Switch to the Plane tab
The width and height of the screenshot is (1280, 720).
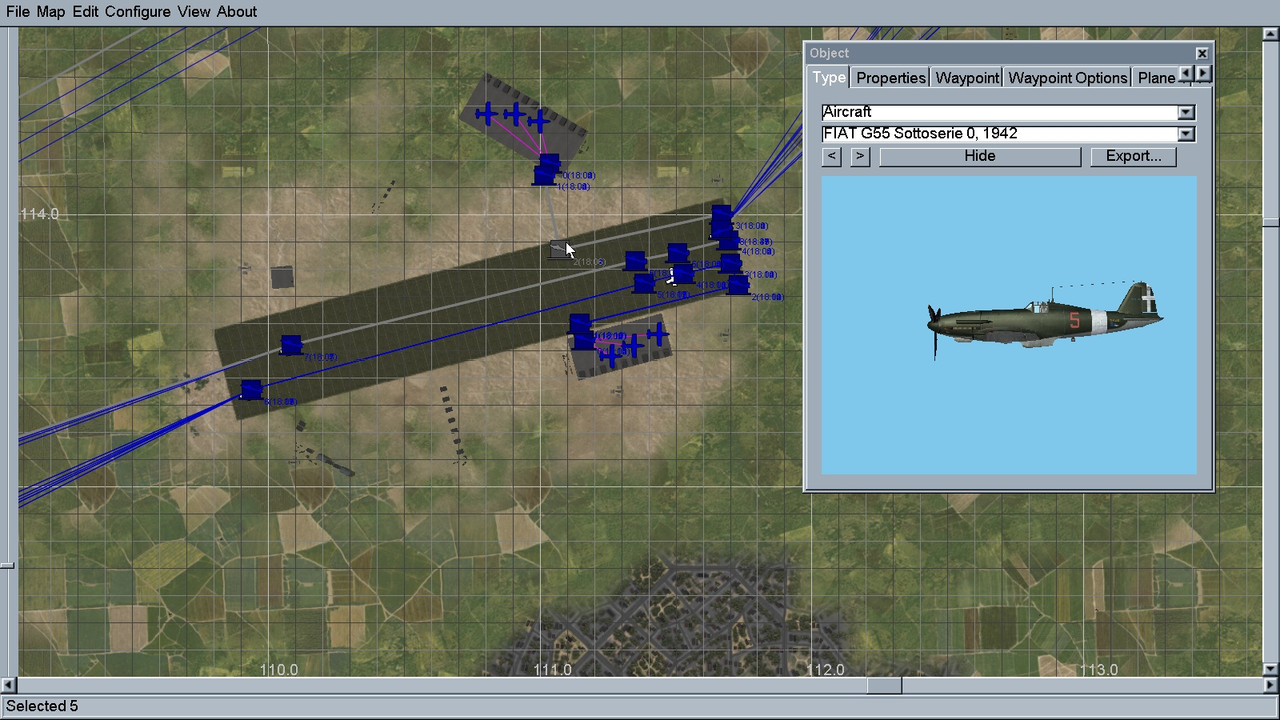[1156, 78]
